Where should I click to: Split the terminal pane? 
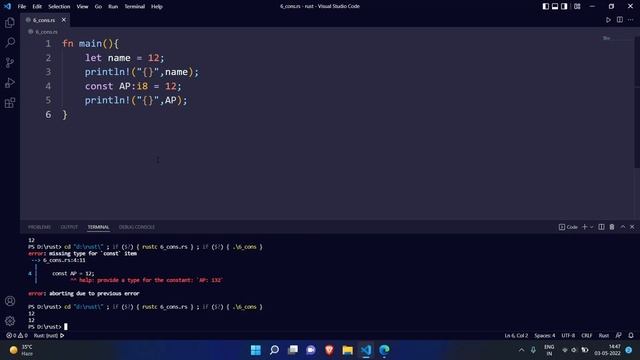click(601, 227)
